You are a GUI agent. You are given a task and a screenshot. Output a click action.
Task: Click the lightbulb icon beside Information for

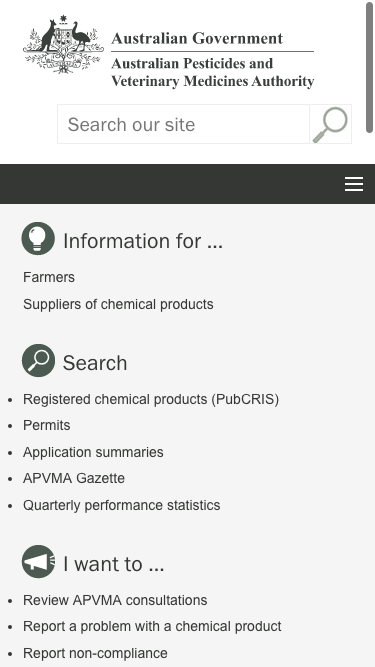pyautogui.click(x=38, y=239)
